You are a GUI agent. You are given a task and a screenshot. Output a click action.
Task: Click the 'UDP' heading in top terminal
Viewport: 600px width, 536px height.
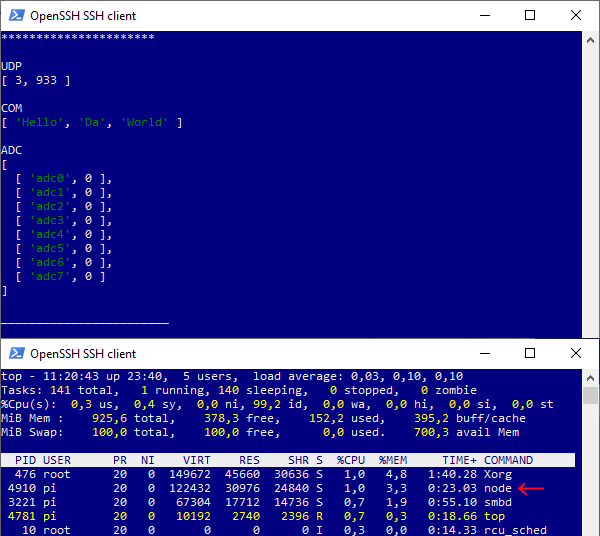[12, 66]
